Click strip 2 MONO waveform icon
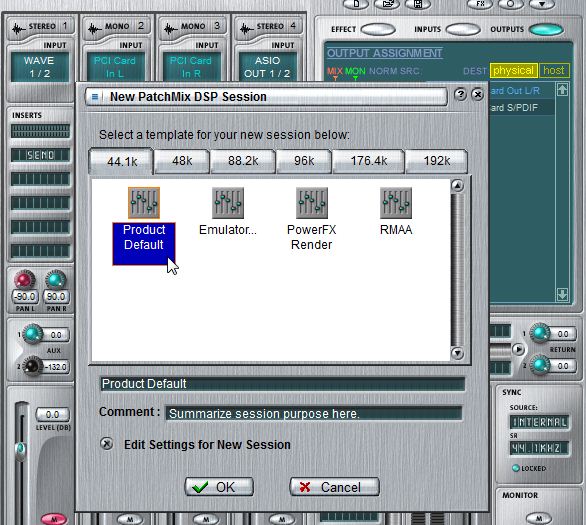Image resolution: width=586 pixels, height=525 pixels. pos(95,28)
